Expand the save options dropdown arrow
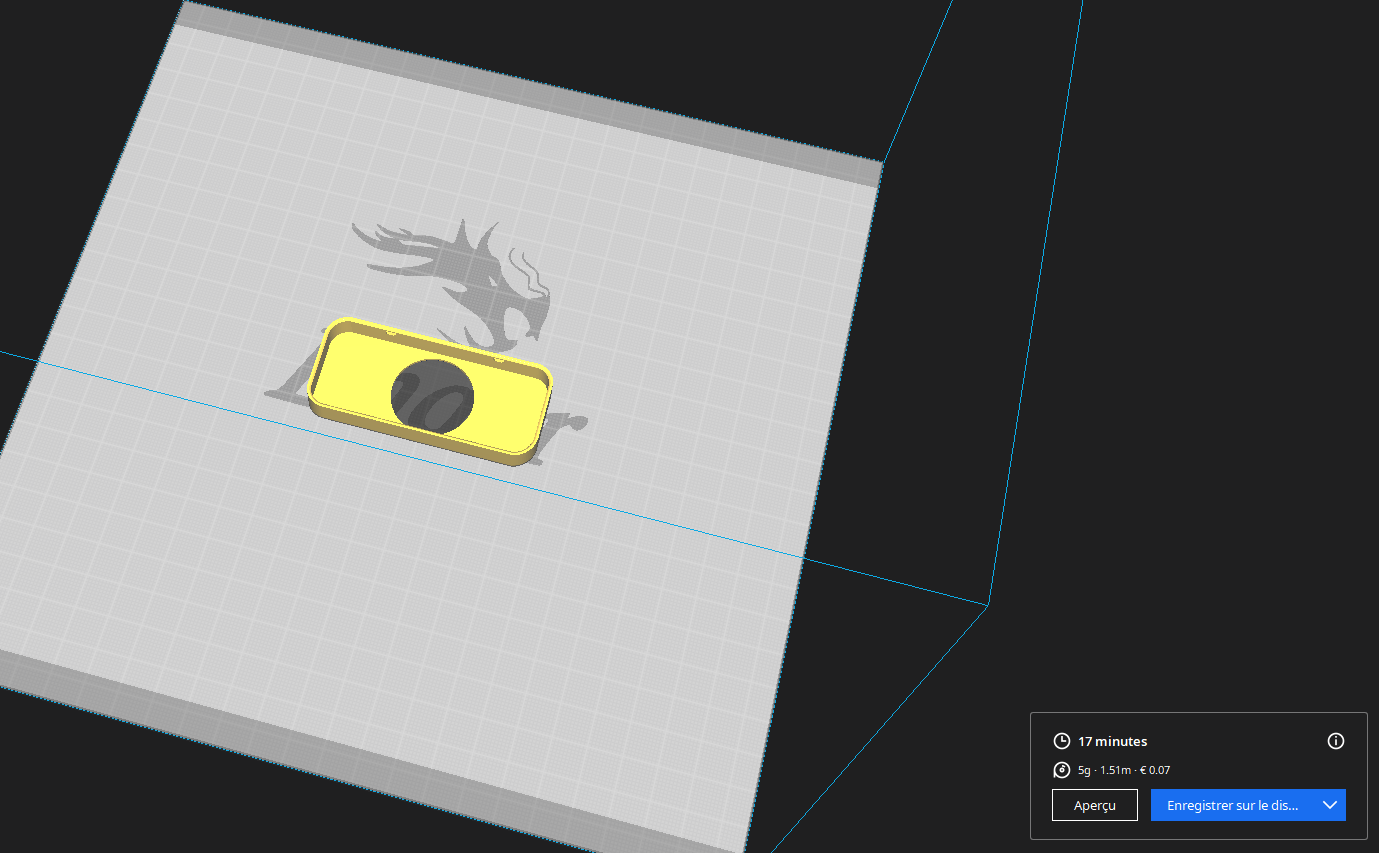 (1330, 805)
